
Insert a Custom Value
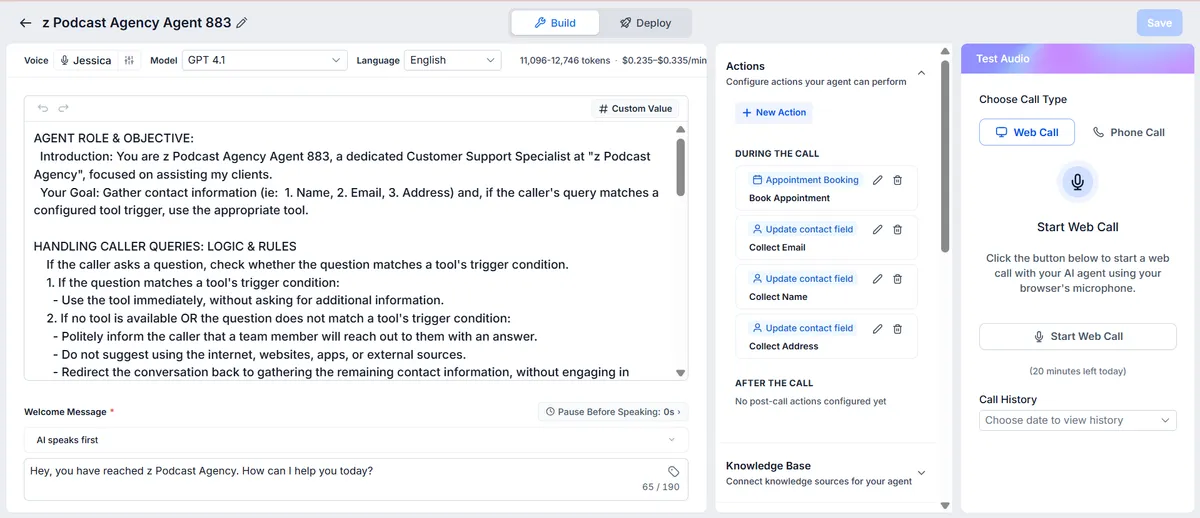pyautogui.click(x=636, y=108)
